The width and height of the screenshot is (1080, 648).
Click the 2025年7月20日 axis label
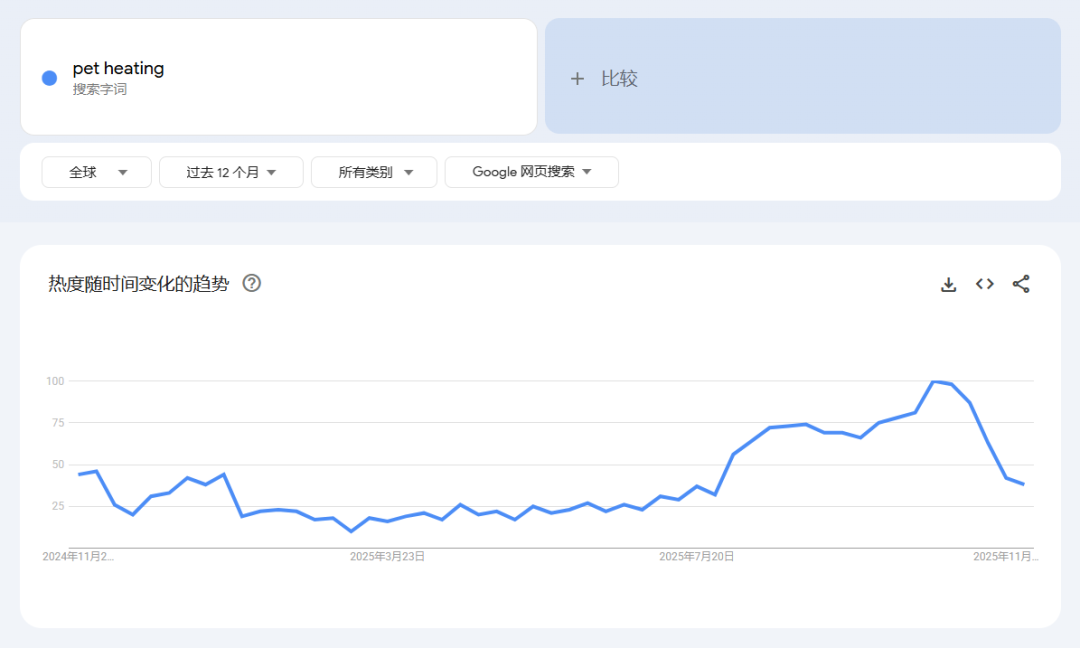[697, 556]
